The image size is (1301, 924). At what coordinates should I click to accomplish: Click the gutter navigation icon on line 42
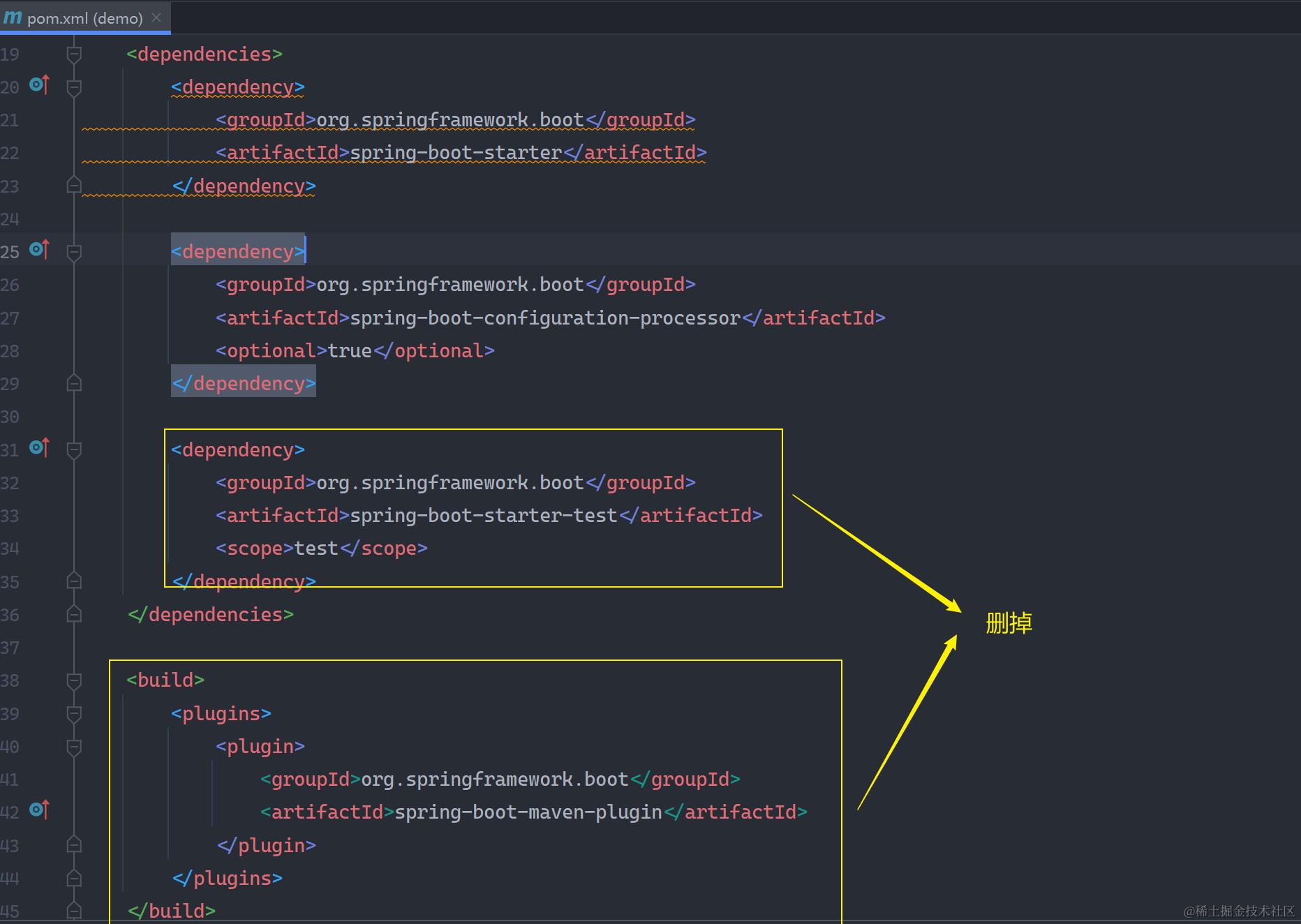pyautogui.click(x=40, y=810)
